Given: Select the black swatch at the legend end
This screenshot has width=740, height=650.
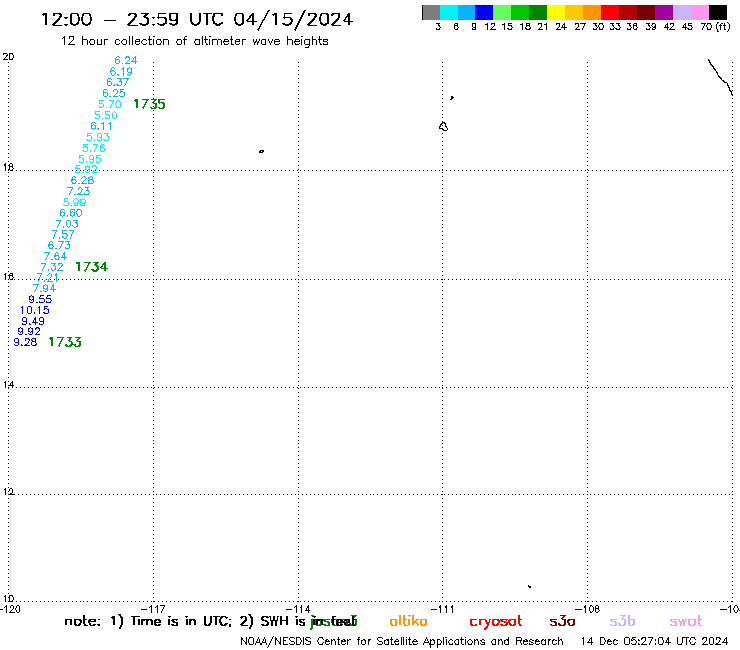Looking at the screenshot, I should (x=718, y=12).
